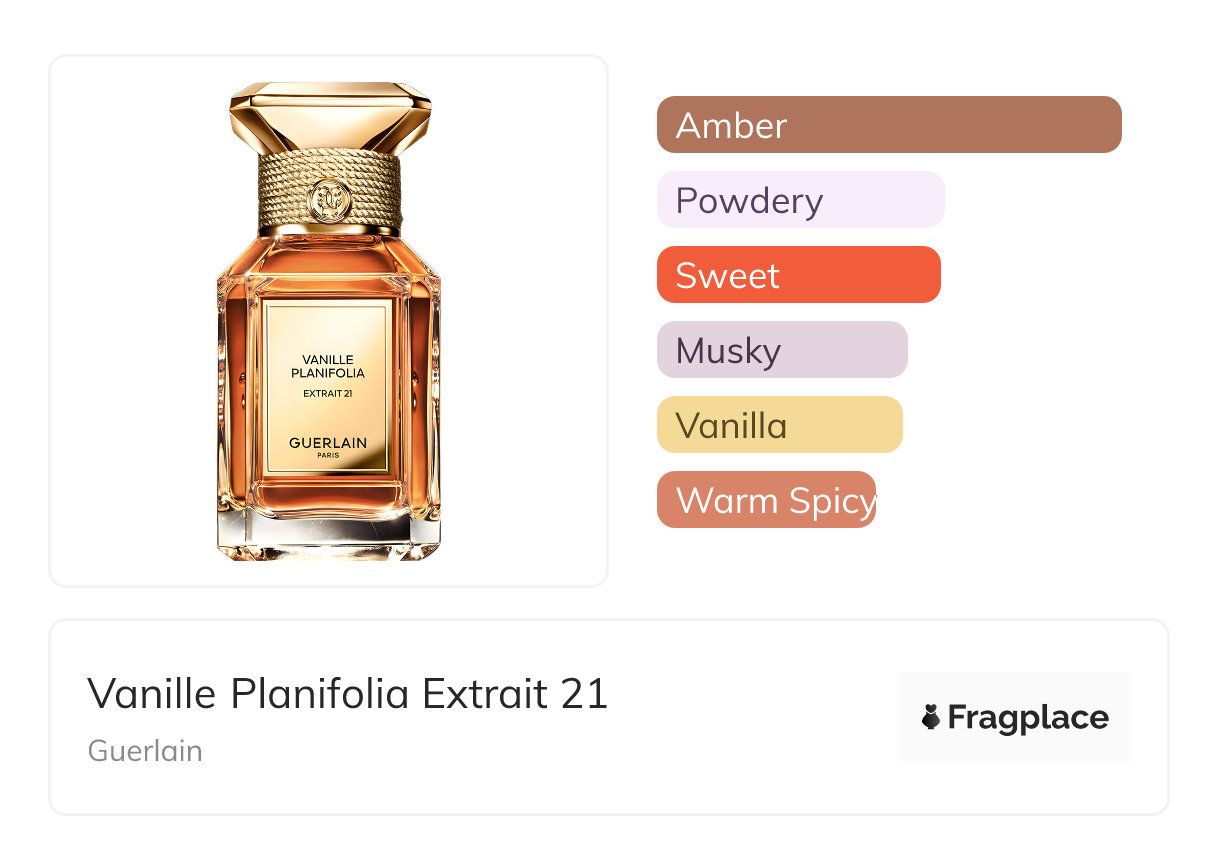Image resolution: width=1218 pixels, height=864 pixels.
Task: Click the Fragplace wordmark text
Action: [x=1028, y=718]
